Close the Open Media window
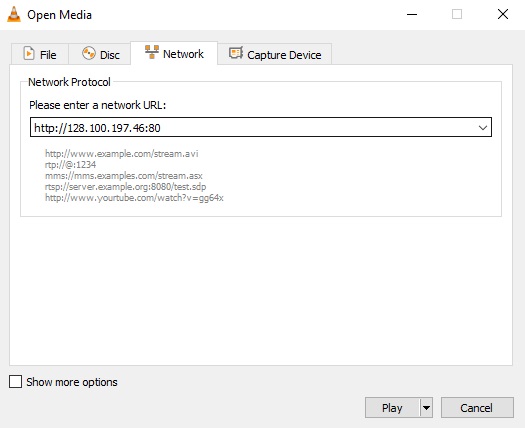This screenshot has height=428, width=525. click(503, 14)
